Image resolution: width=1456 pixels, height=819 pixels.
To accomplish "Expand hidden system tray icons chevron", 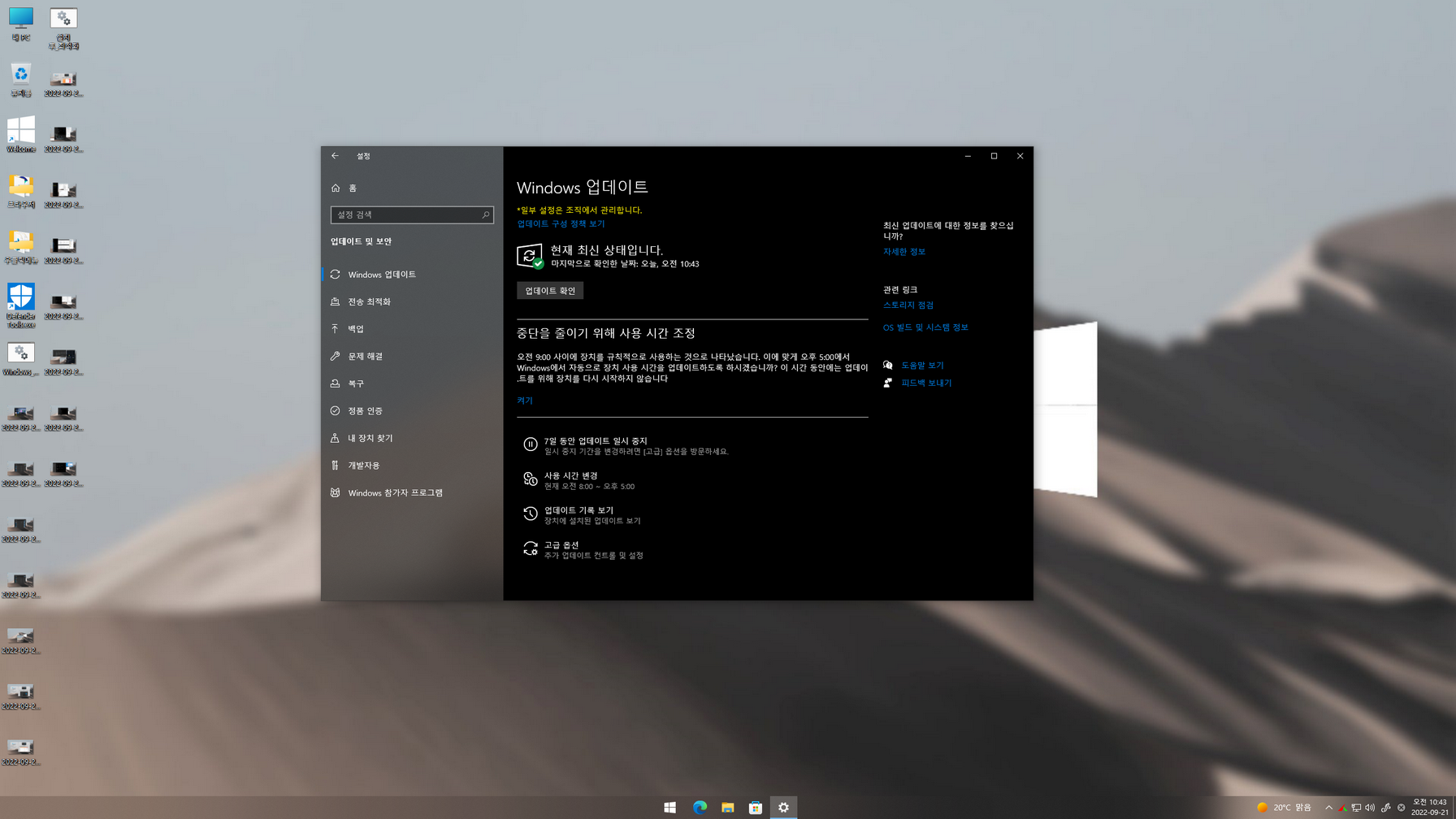I will (x=1328, y=808).
